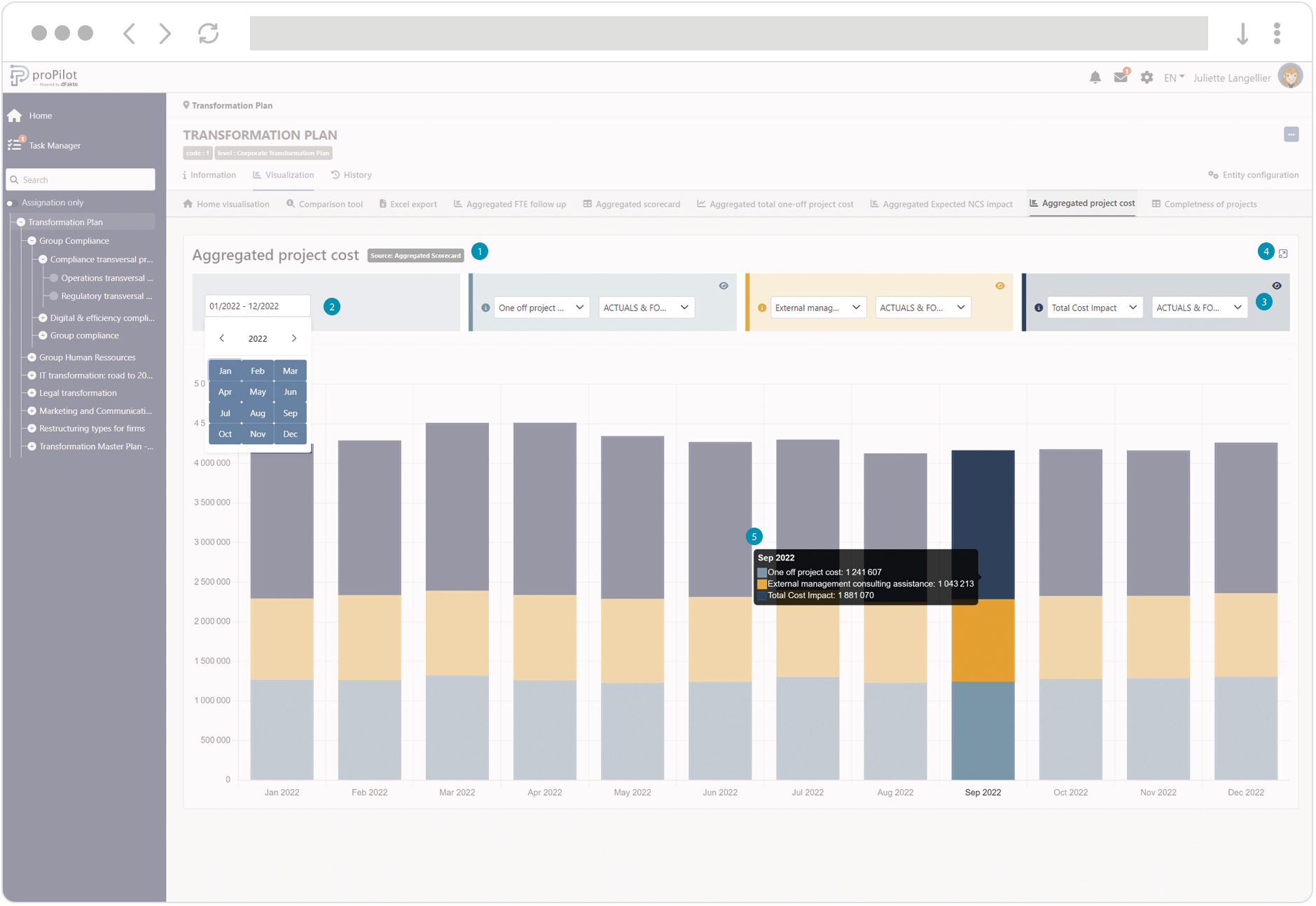Viewport: 1316px width, 906px height.
Task: Open the History tab
Action: [x=352, y=175]
